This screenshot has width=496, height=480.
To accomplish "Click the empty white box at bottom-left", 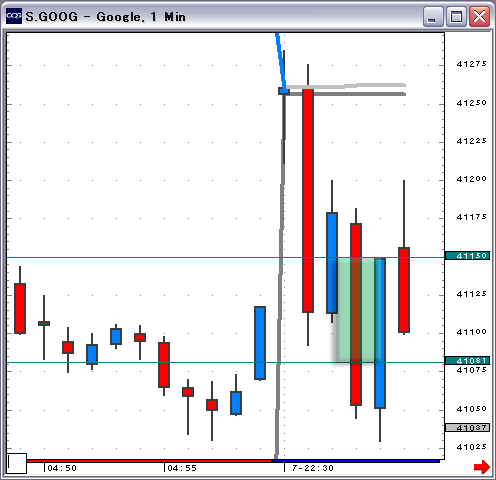I will tap(17, 463).
